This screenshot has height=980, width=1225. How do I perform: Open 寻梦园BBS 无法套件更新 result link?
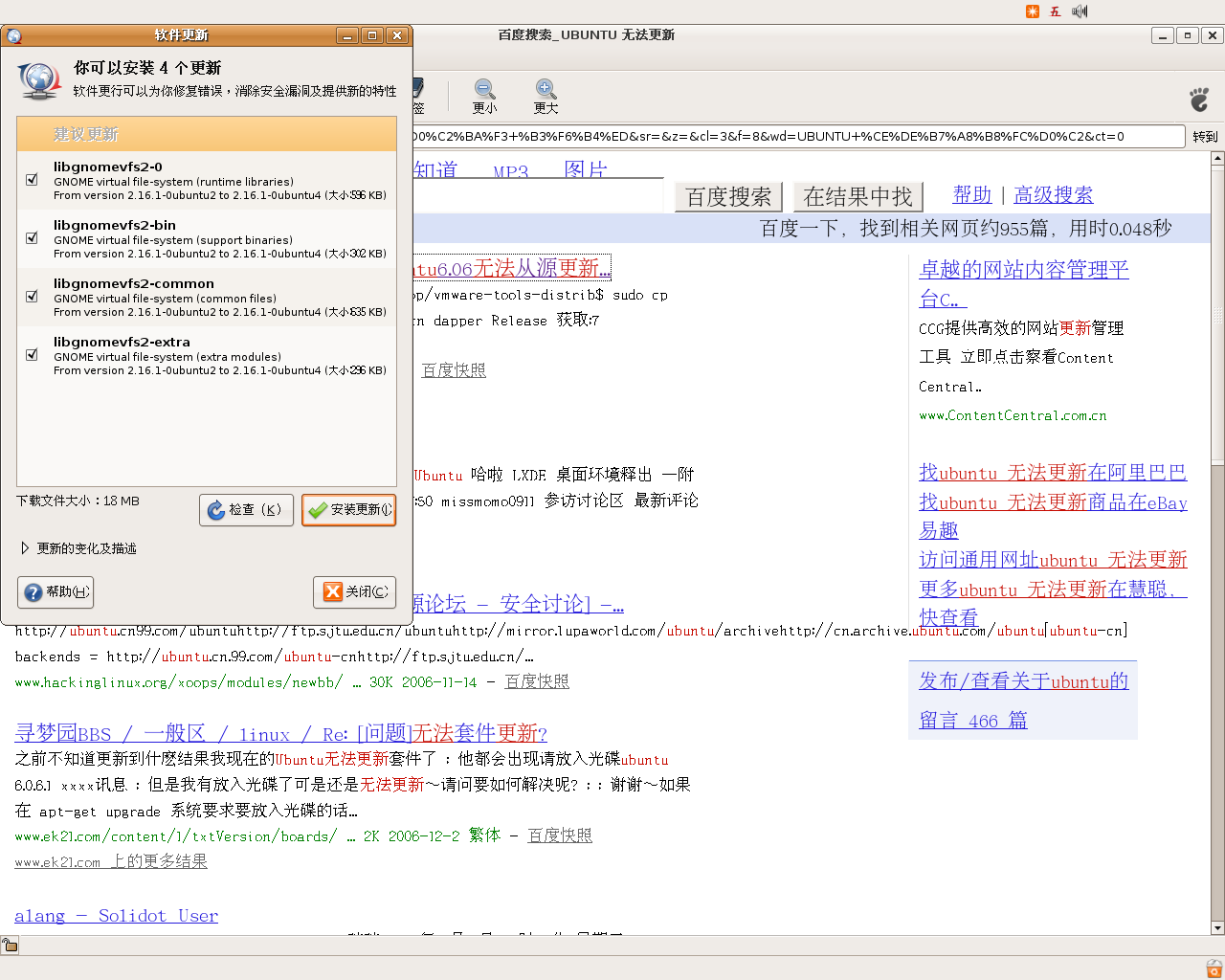pyautogui.click(x=280, y=734)
